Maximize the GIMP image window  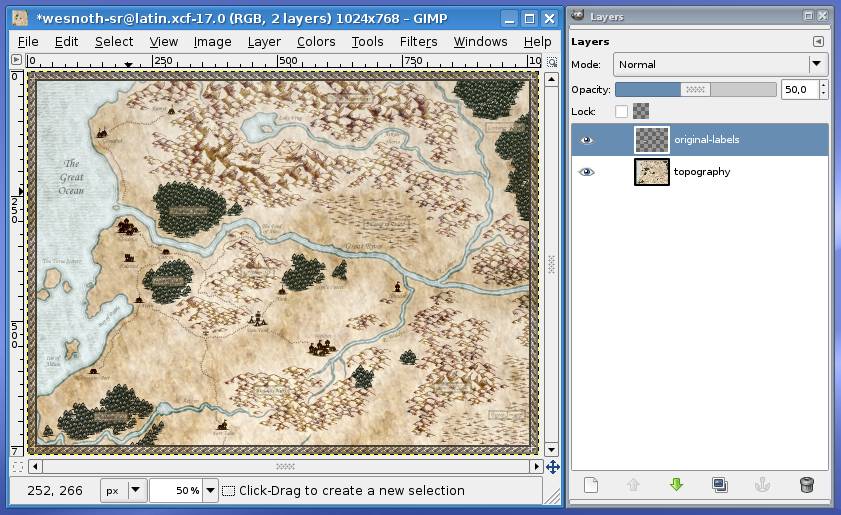tap(529, 19)
